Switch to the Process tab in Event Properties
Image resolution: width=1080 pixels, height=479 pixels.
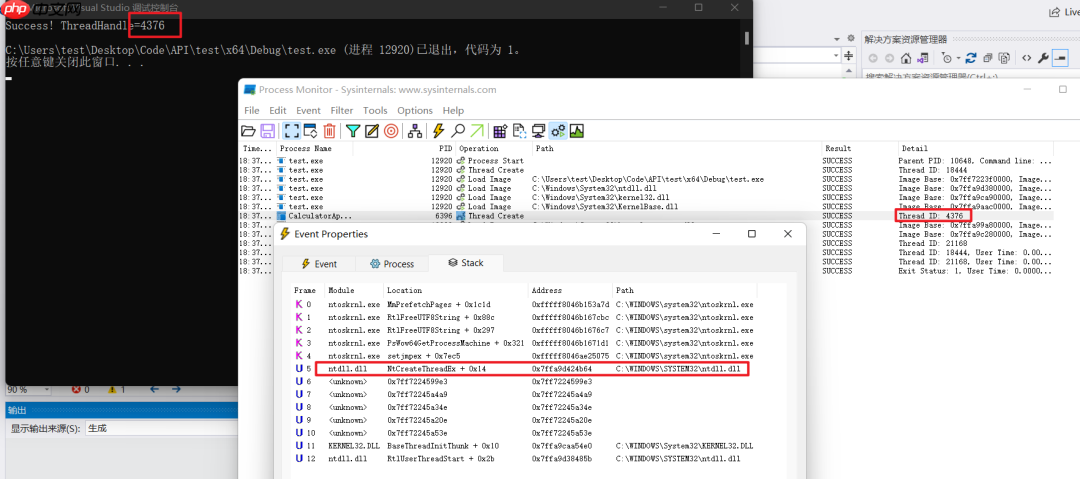point(392,264)
